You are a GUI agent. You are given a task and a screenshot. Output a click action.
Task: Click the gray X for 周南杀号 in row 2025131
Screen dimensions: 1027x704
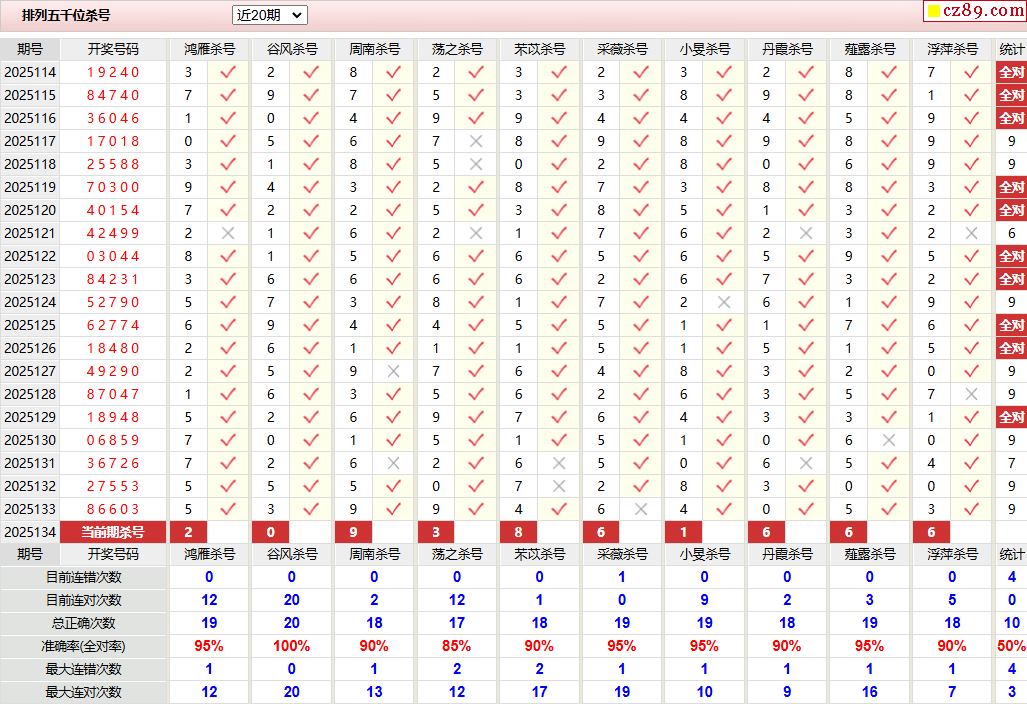[x=393, y=463]
